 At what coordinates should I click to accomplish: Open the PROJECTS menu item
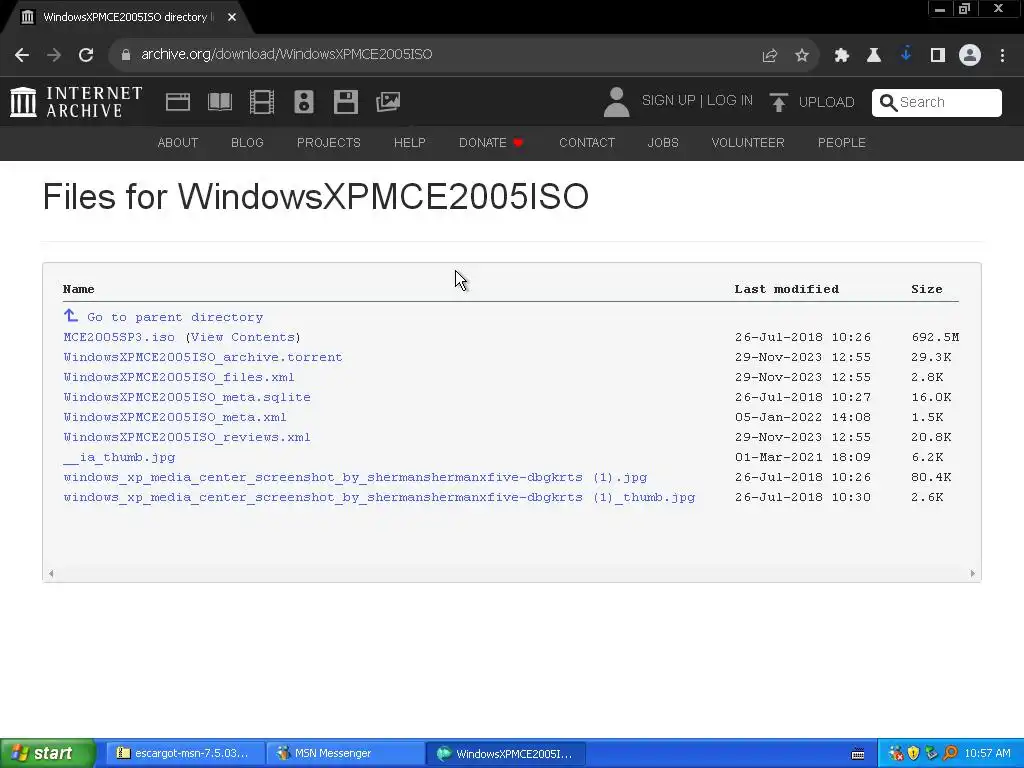tap(328, 142)
